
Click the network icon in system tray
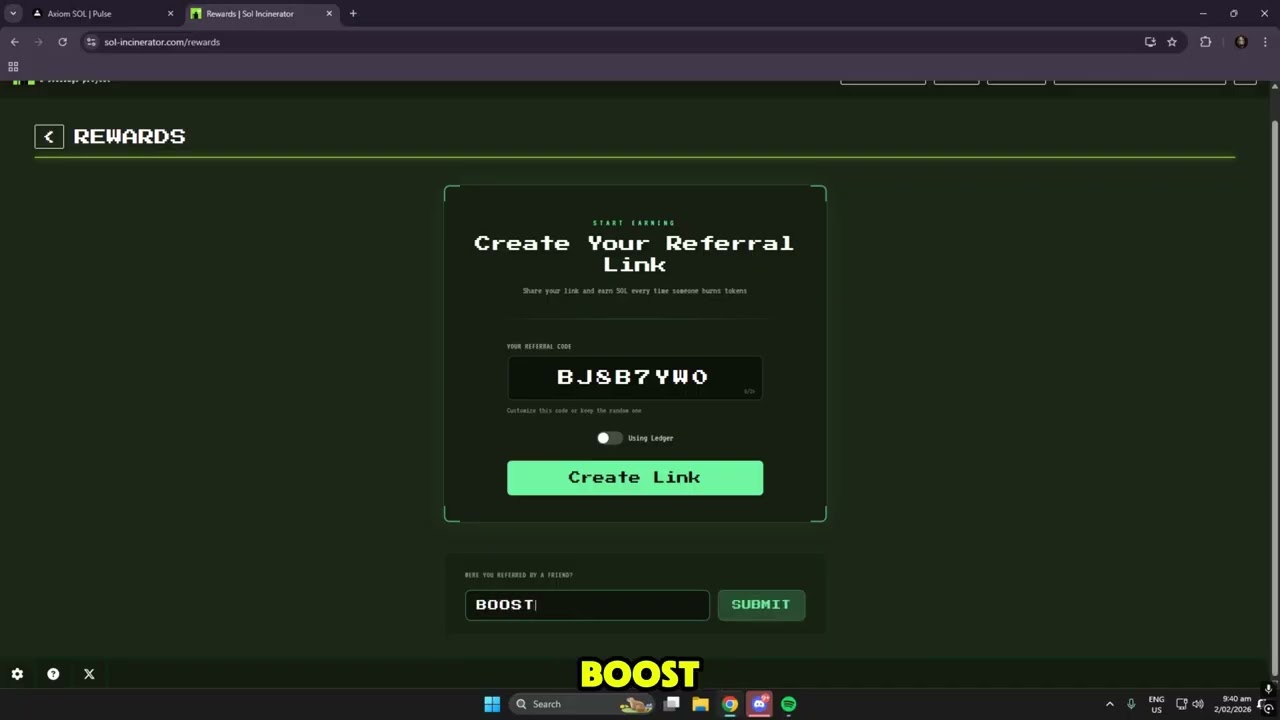[x=1181, y=704]
